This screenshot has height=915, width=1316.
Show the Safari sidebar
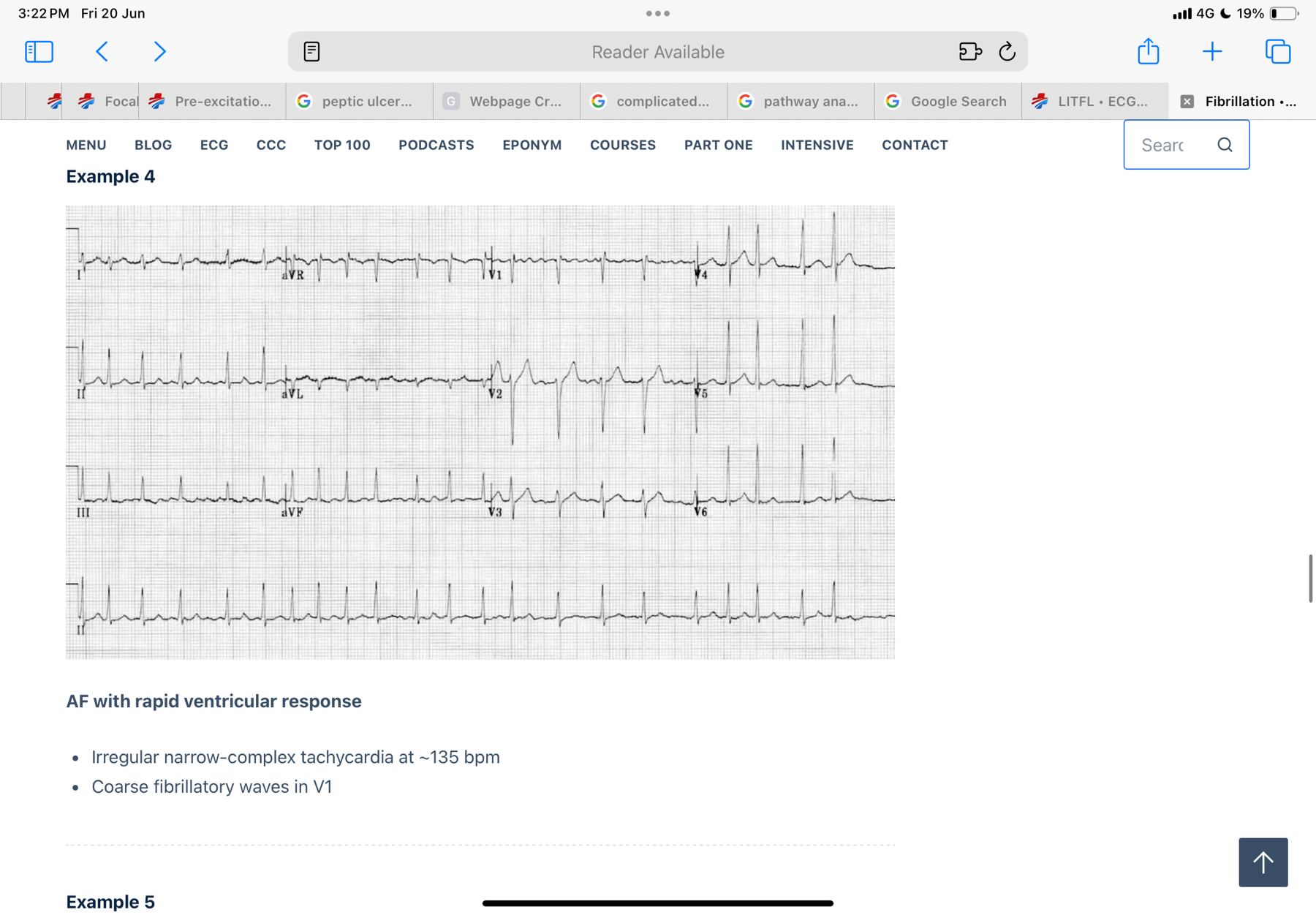click(x=39, y=51)
